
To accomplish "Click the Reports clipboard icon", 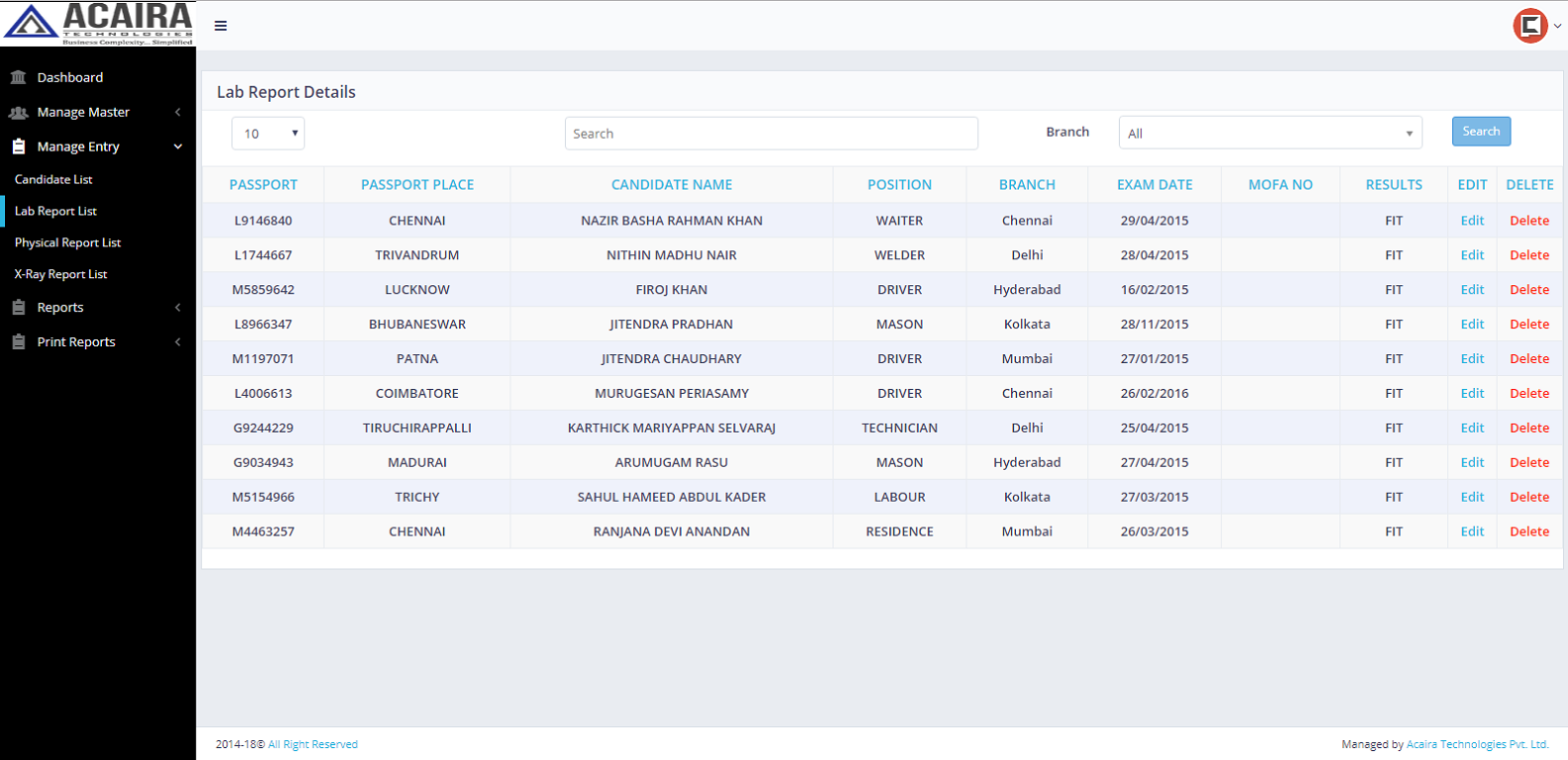I will tap(18, 308).
